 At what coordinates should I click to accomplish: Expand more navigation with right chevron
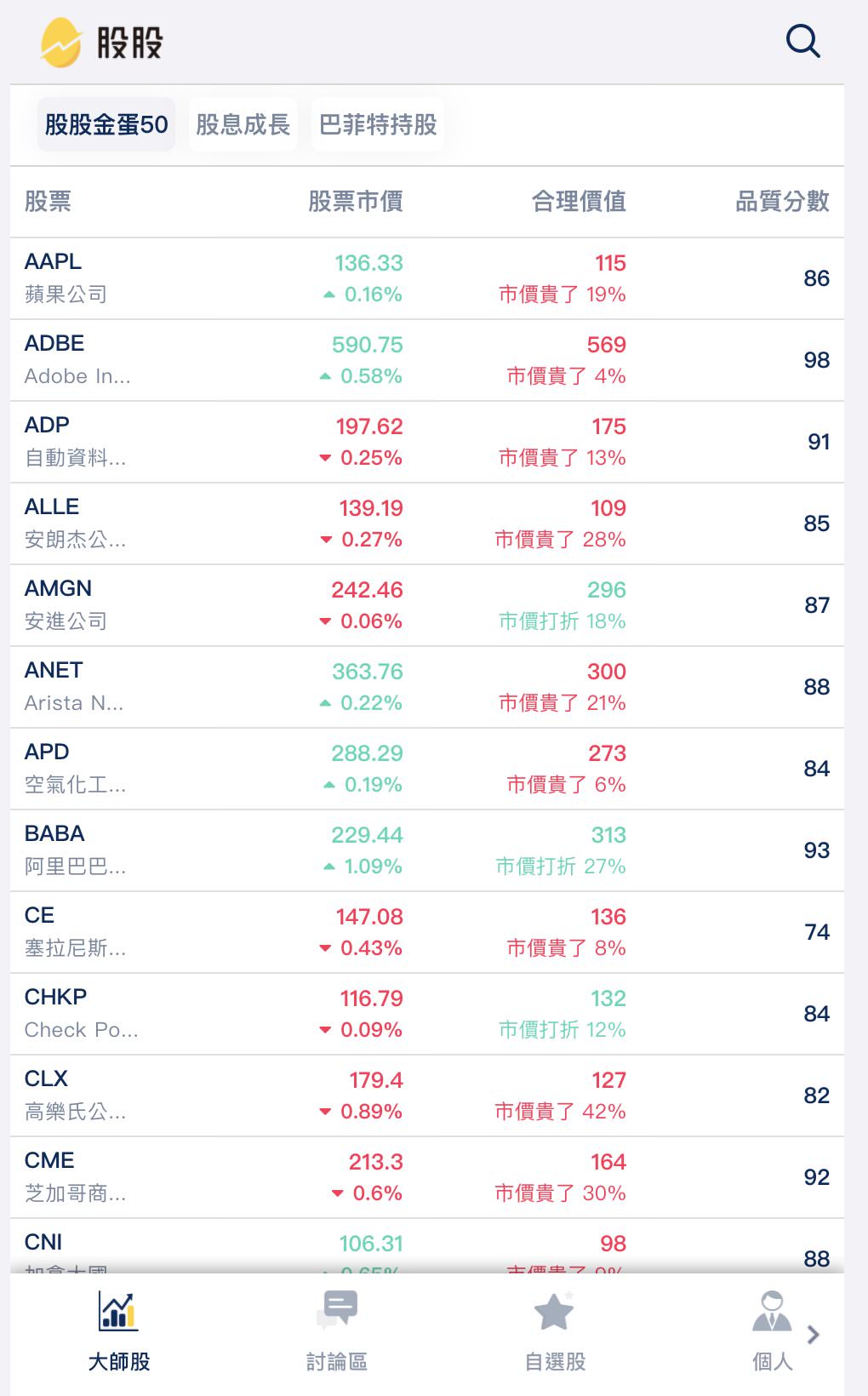coord(814,1334)
